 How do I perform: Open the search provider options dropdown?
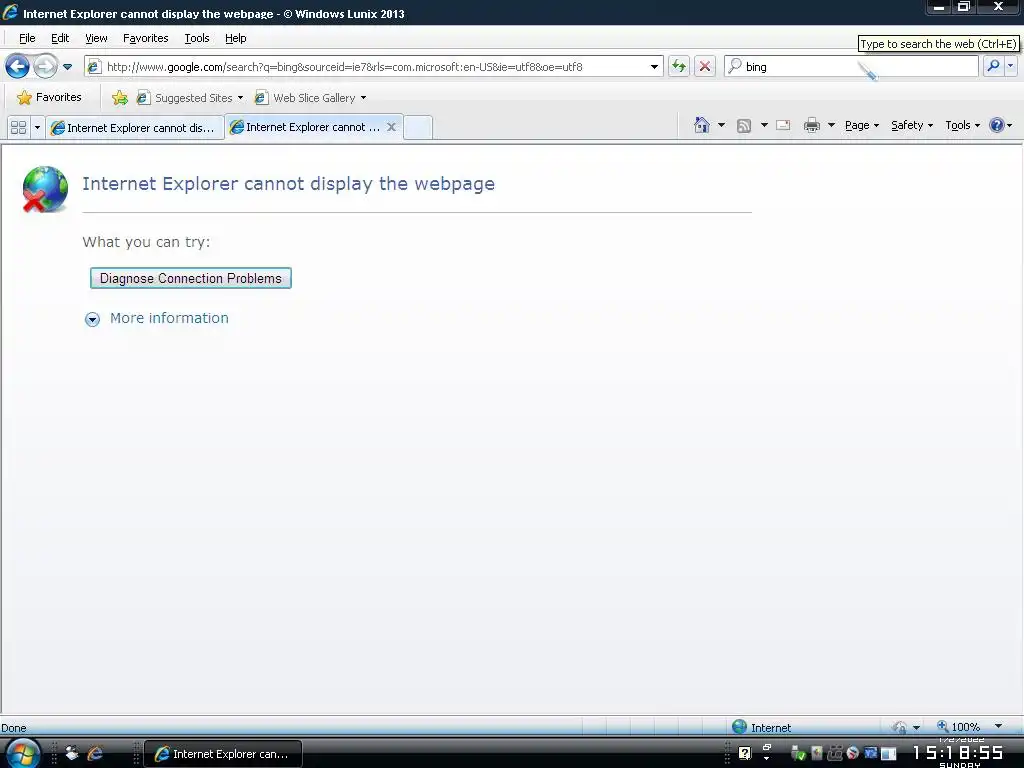(x=1010, y=66)
